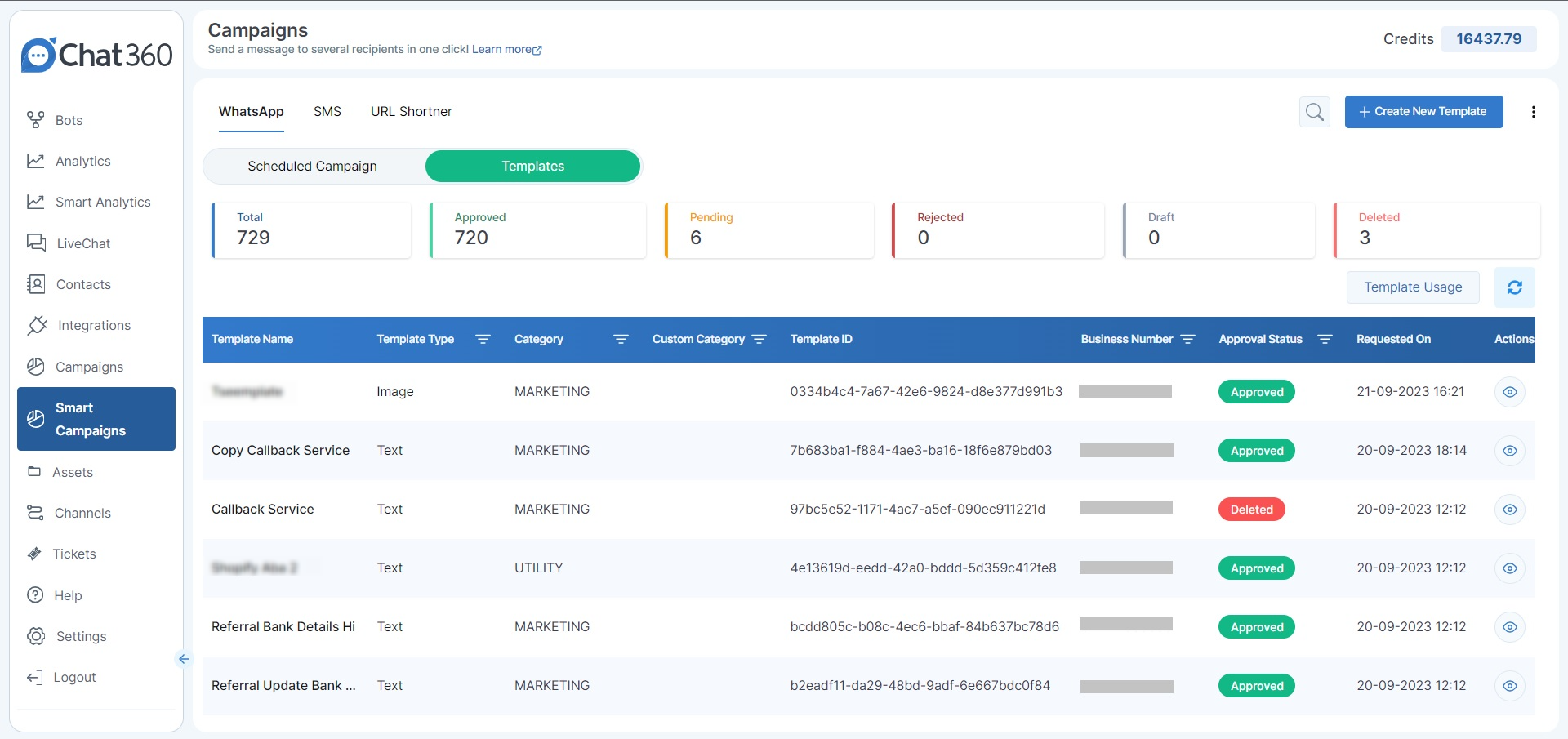Filter by Total templates card

(x=311, y=230)
